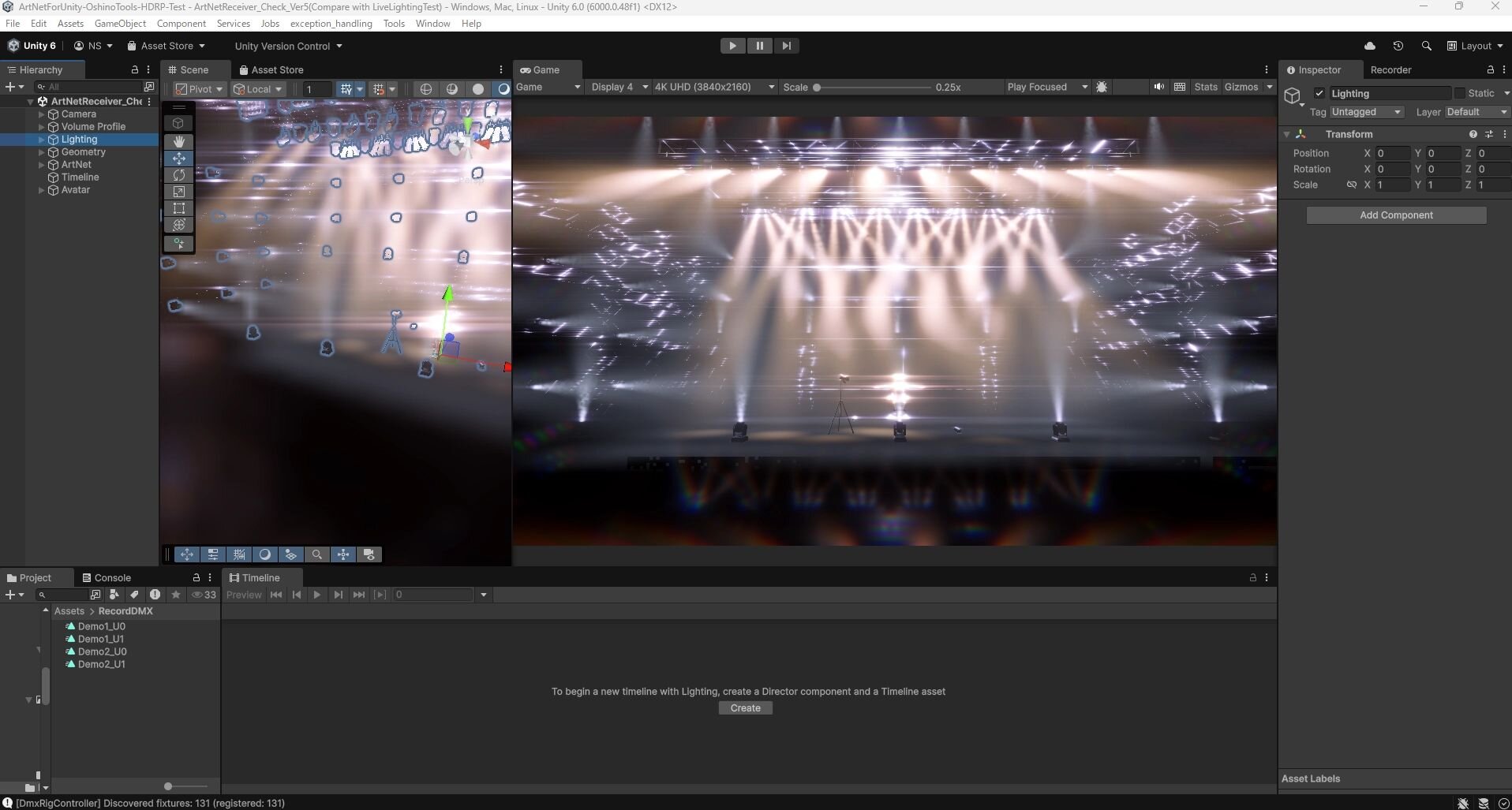Viewport: 1512px width, 810px height.
Task: Click Create button in Timeline panel
Action: point(745,708)
